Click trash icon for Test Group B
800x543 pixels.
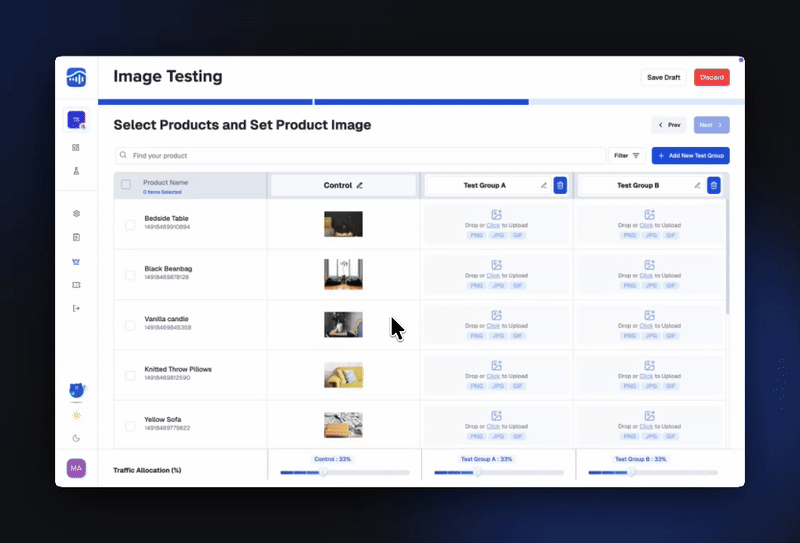[x=713, y=185]
